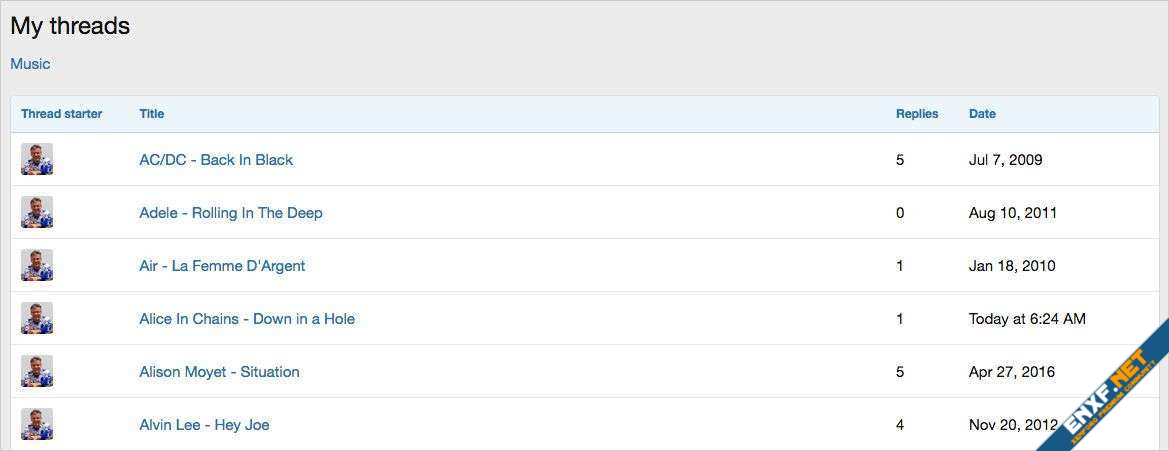Click avatar beside Air - La Femme D'Argent
Viewport: 1169px width, 451px height.
(37, 265)
